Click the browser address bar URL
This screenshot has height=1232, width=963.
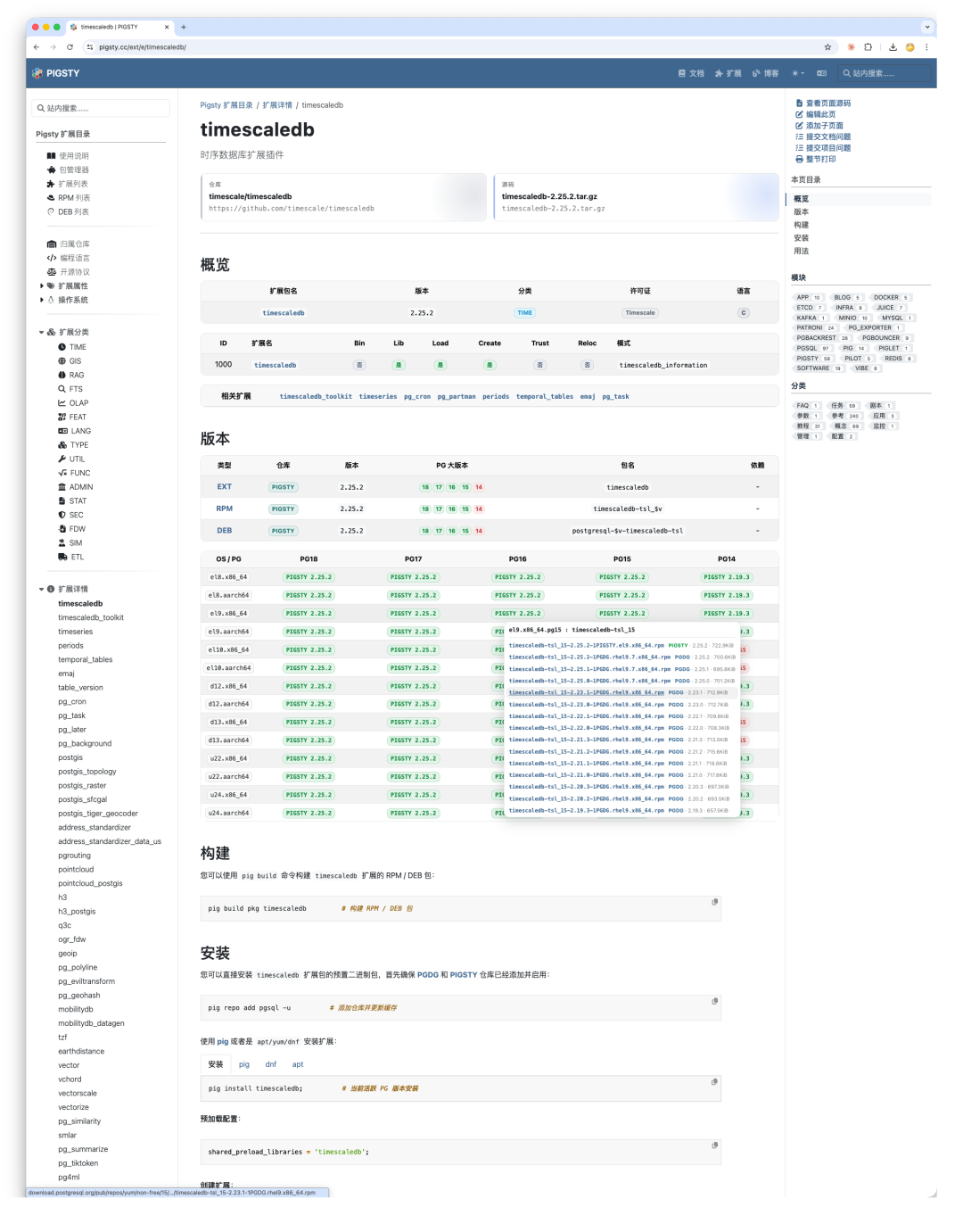tap(143, 47)
